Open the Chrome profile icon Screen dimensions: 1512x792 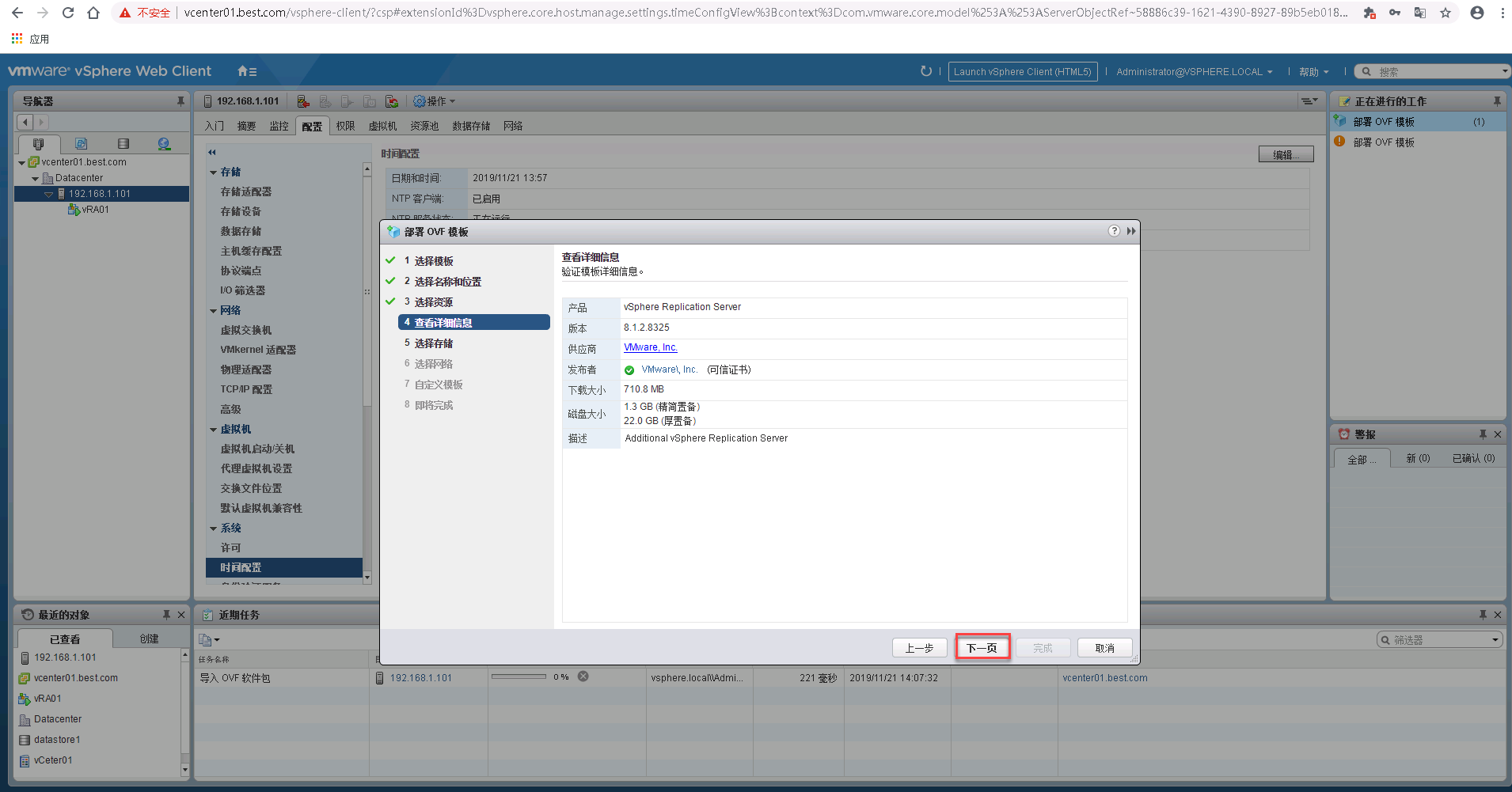point(1477,13)
